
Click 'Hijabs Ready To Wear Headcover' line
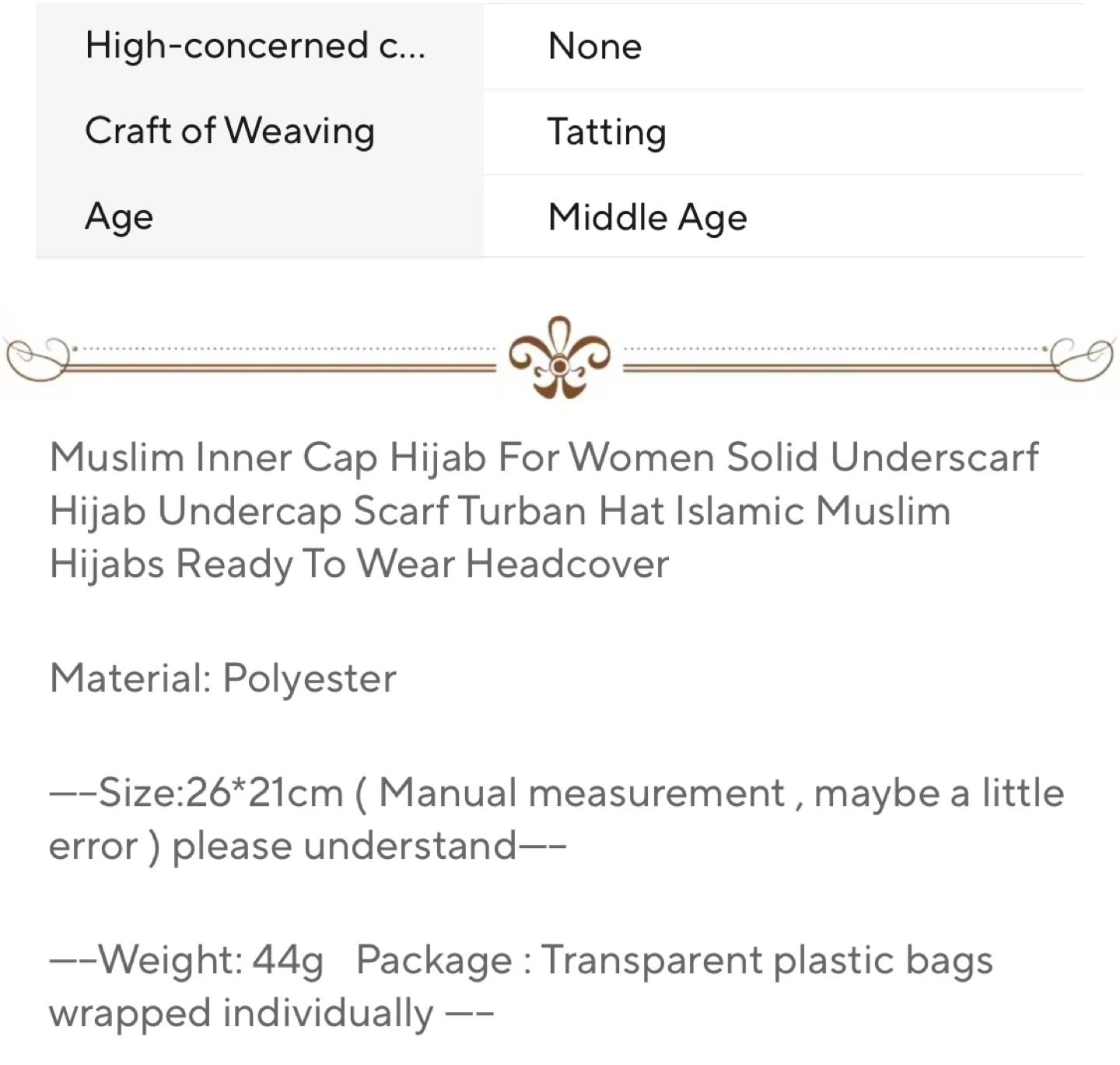(359, 564)
